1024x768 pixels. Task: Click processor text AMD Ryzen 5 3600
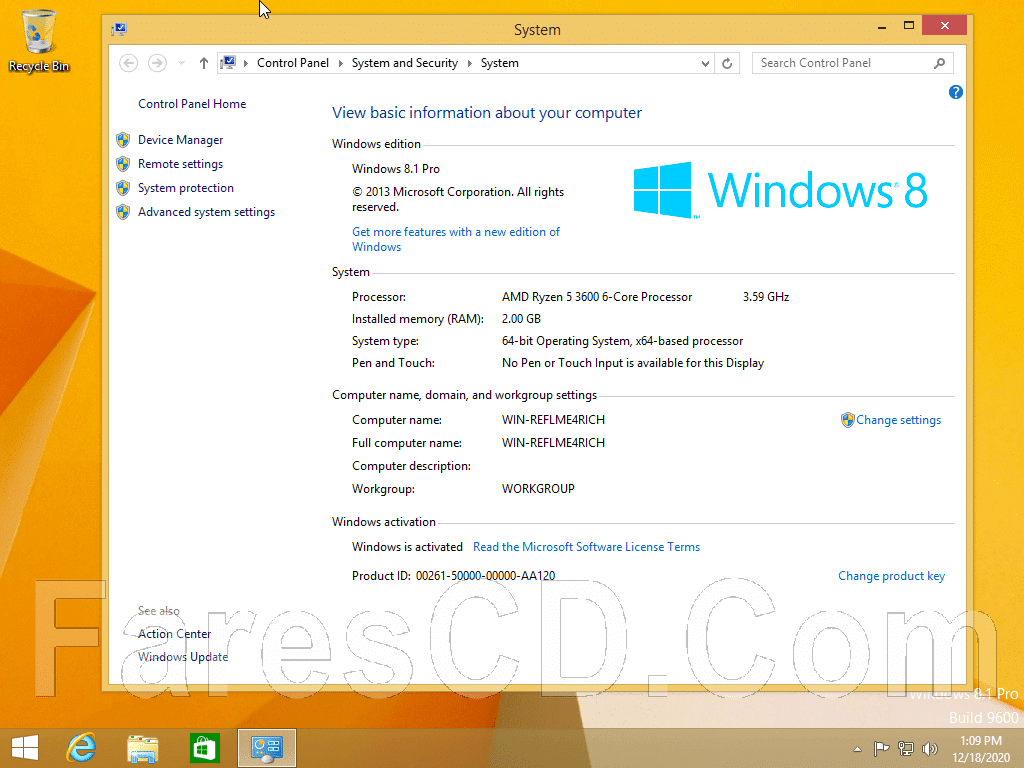(x=597, y=296)
